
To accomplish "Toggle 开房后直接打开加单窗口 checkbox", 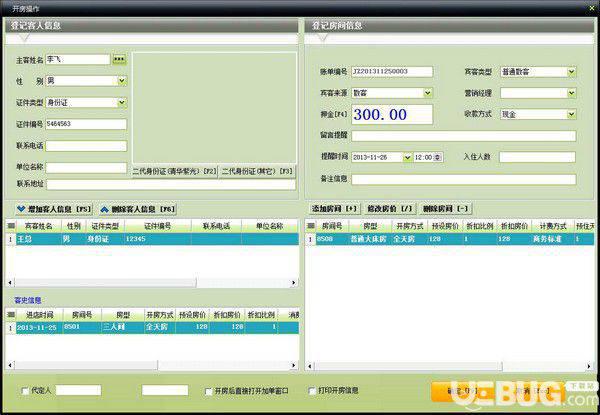I will pos(209,391).
